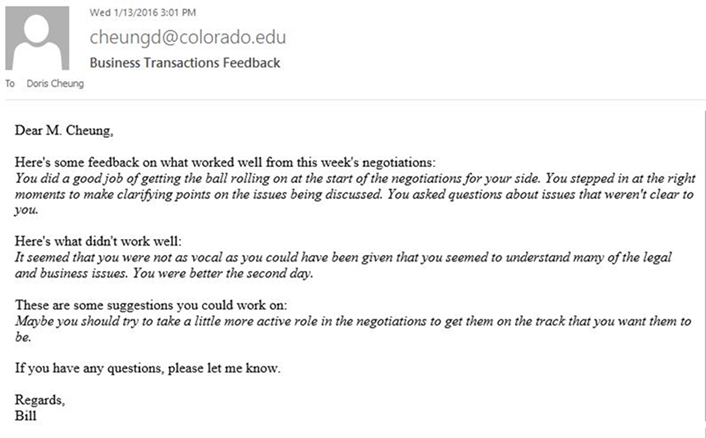Click italic sentence starting Maybe you should try
The image size is (706, 438).
coord(353,321)
